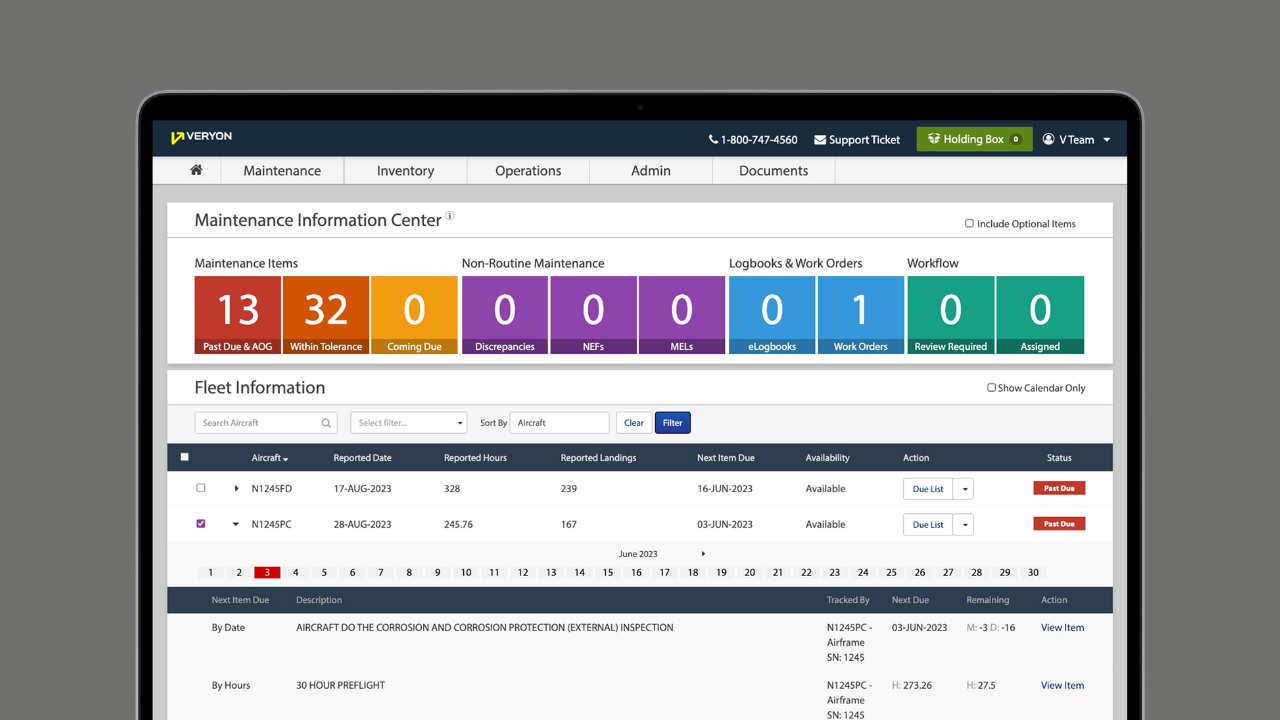The width and height of the screenshot is (1280, 720).
Task: Enable Include Optional Items checkbox
Action: click(x=969, y=224)
